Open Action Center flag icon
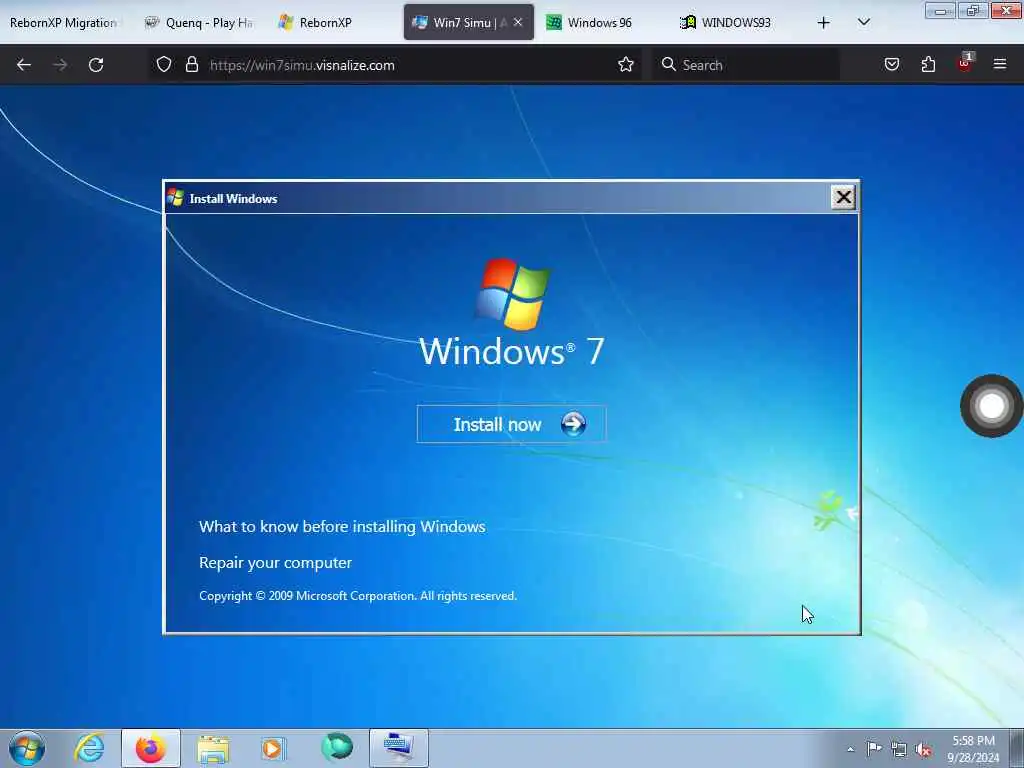This screenshot has height=768, width=1024. tap(874, 749)
